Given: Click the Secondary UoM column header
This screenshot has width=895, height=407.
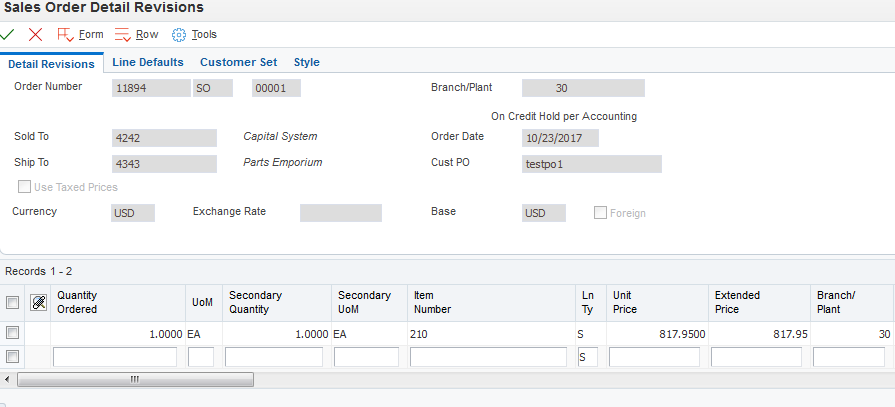Looking at the screenshot, I should [x=369, y=303].
